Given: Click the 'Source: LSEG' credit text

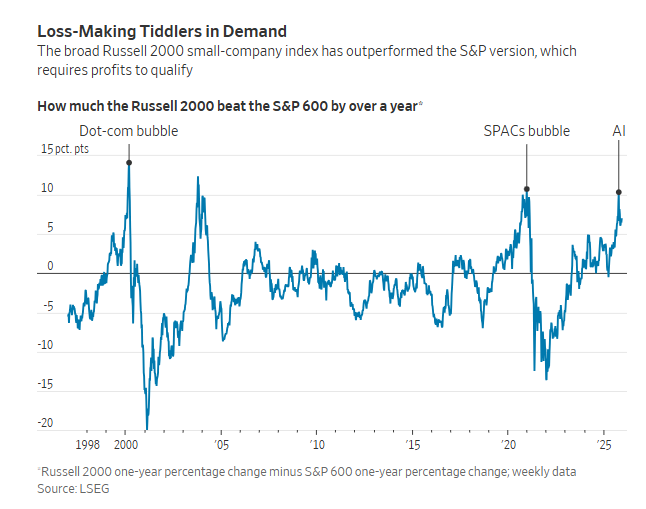Looking at the screenshot, I should pyautogui.click(x=72, y=488).
